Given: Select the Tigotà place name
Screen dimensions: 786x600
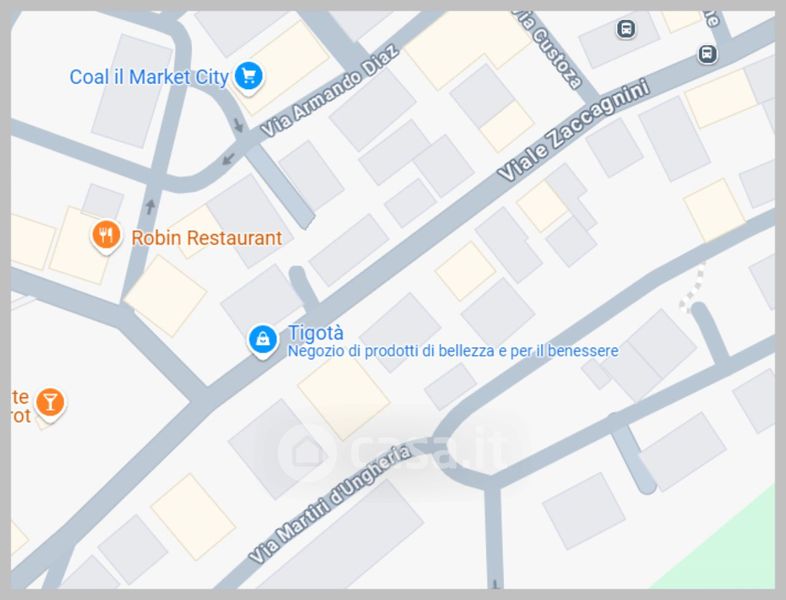Looking at the screenshot, I should coord(316,333).
